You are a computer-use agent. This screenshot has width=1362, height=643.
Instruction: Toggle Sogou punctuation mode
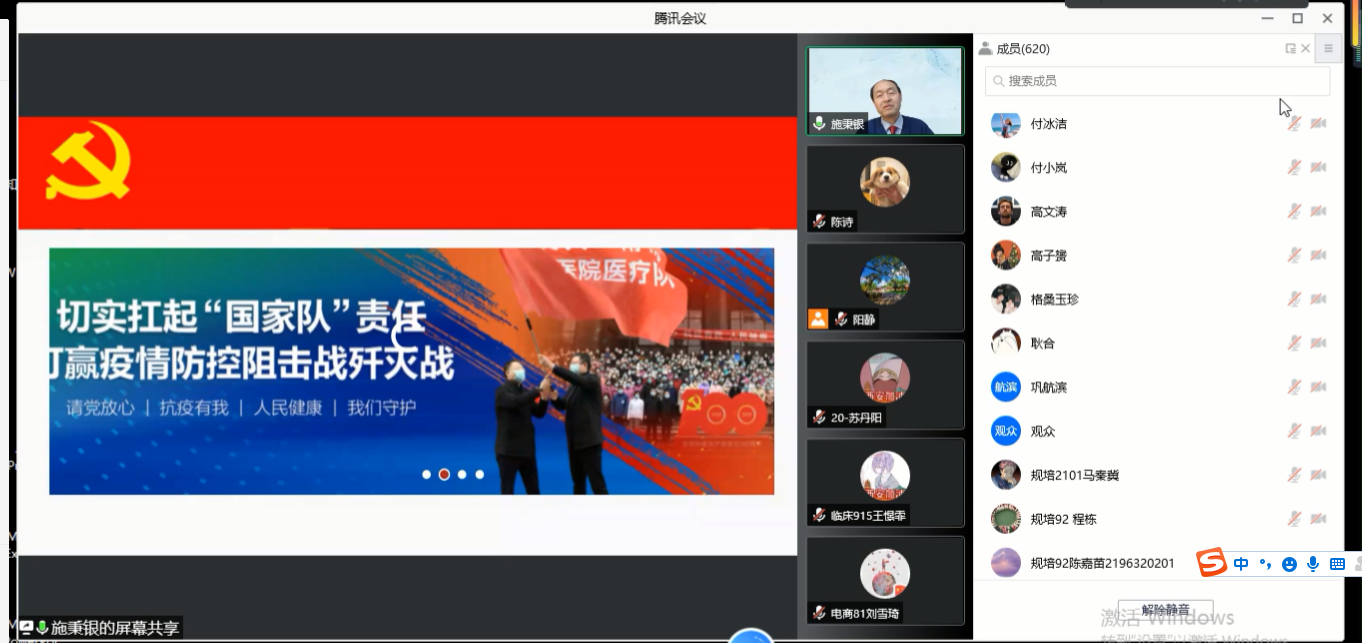(1265, 564)
